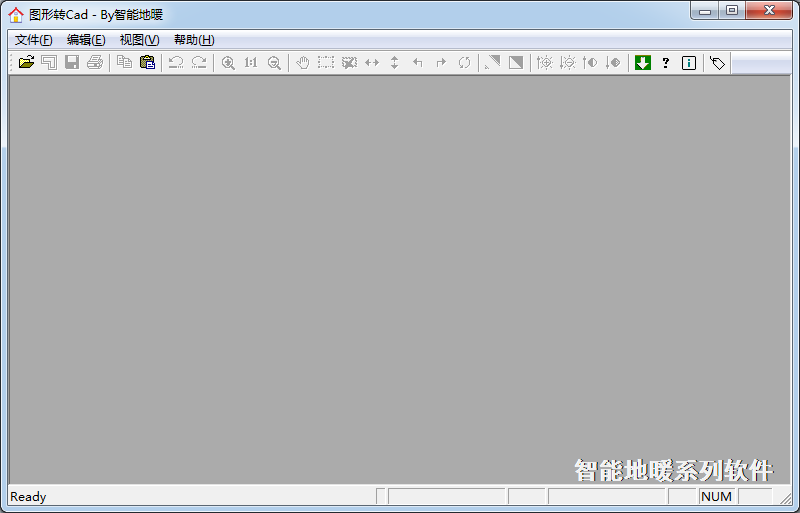Viewport: 800px width, 513px height.
Task: Click the Ready status bar text
Action: 28,497
